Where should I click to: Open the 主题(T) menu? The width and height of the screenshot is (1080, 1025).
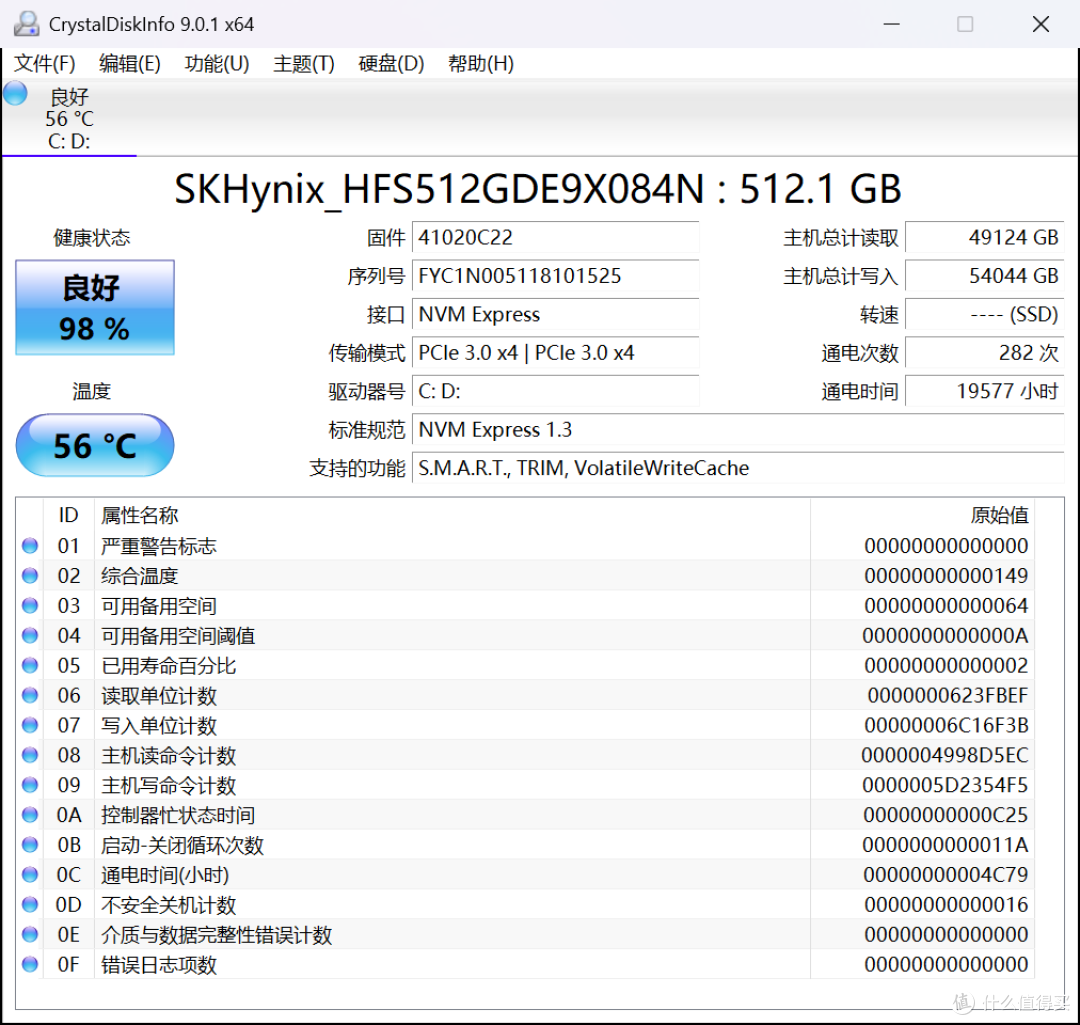click(304, 63)
